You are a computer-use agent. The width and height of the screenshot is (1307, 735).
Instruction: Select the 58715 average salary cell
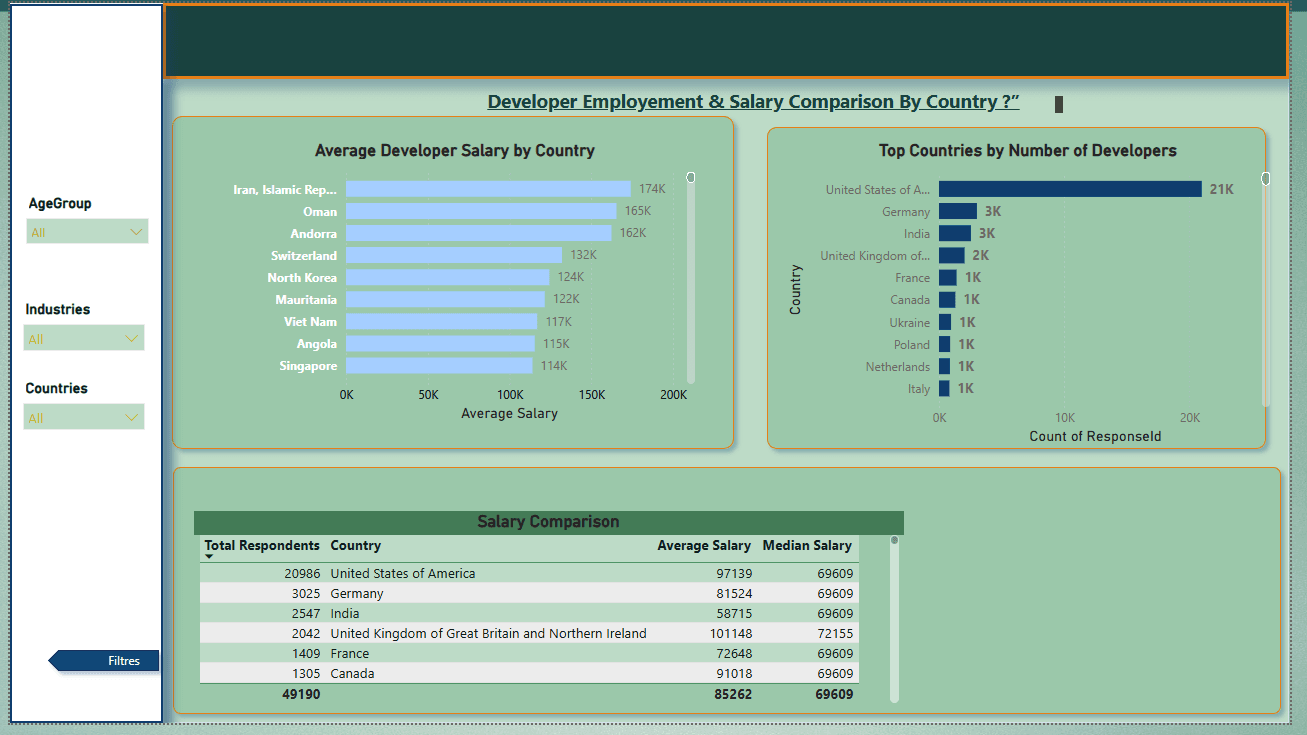click(734, 614)
